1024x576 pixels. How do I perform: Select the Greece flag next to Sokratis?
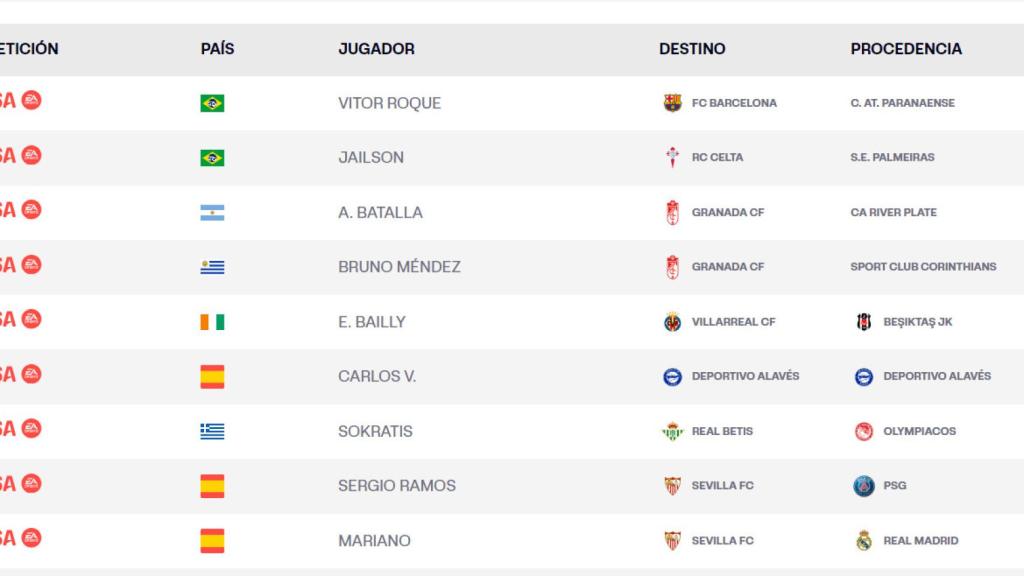click(211, 431)
